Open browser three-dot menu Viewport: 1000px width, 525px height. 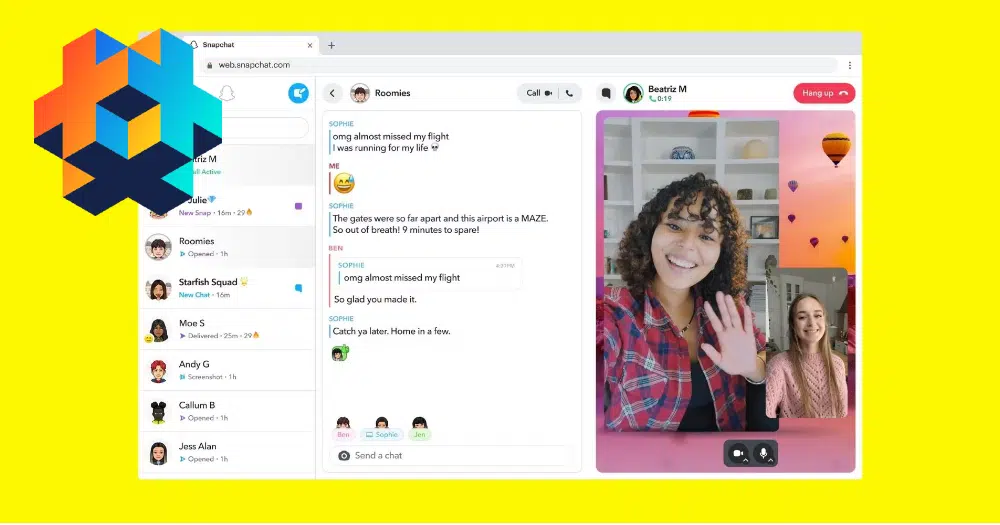click(849, 65)
